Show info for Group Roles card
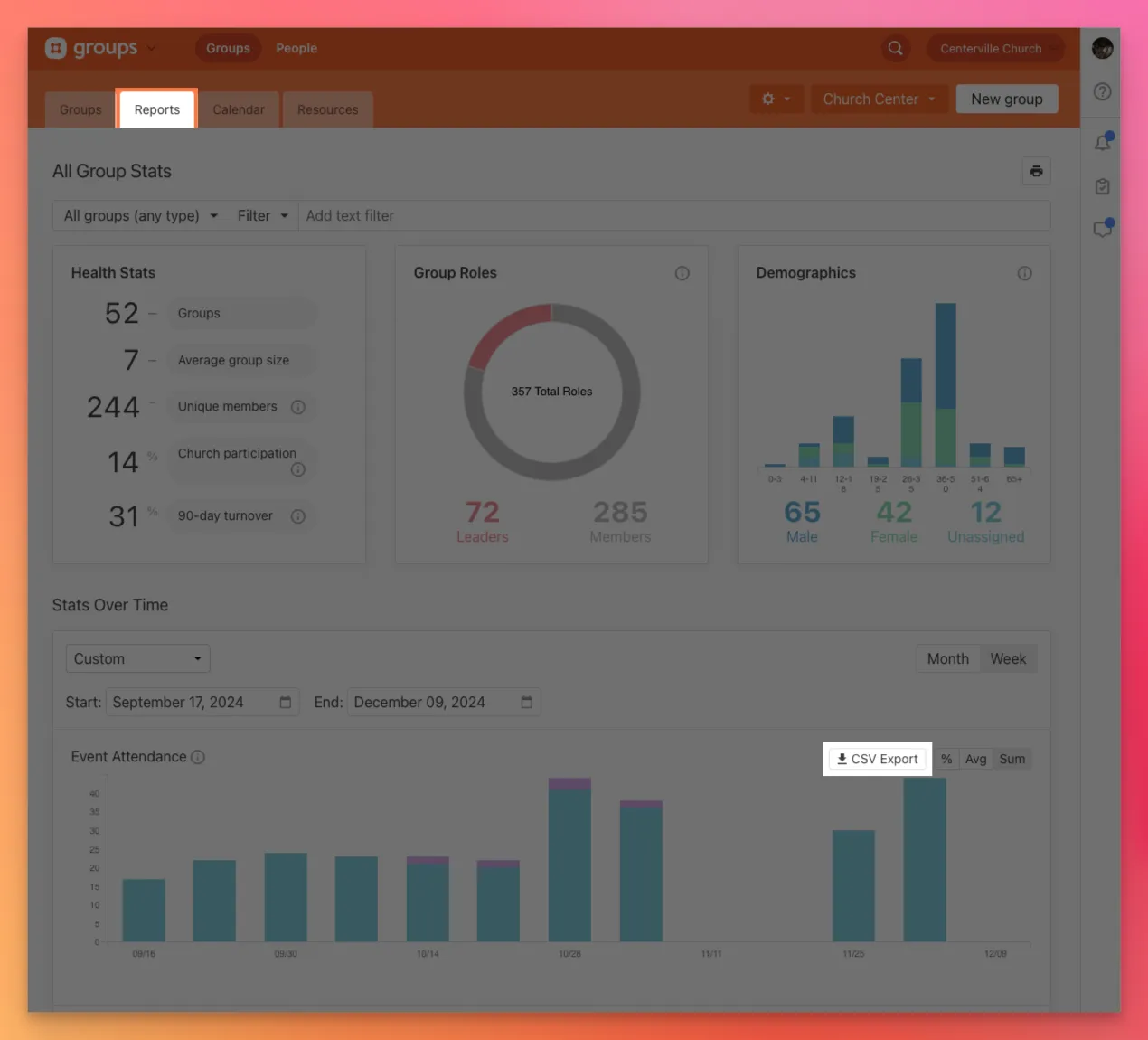The height and width of the screenshot is (1040, 1148). tap(682, 273)
